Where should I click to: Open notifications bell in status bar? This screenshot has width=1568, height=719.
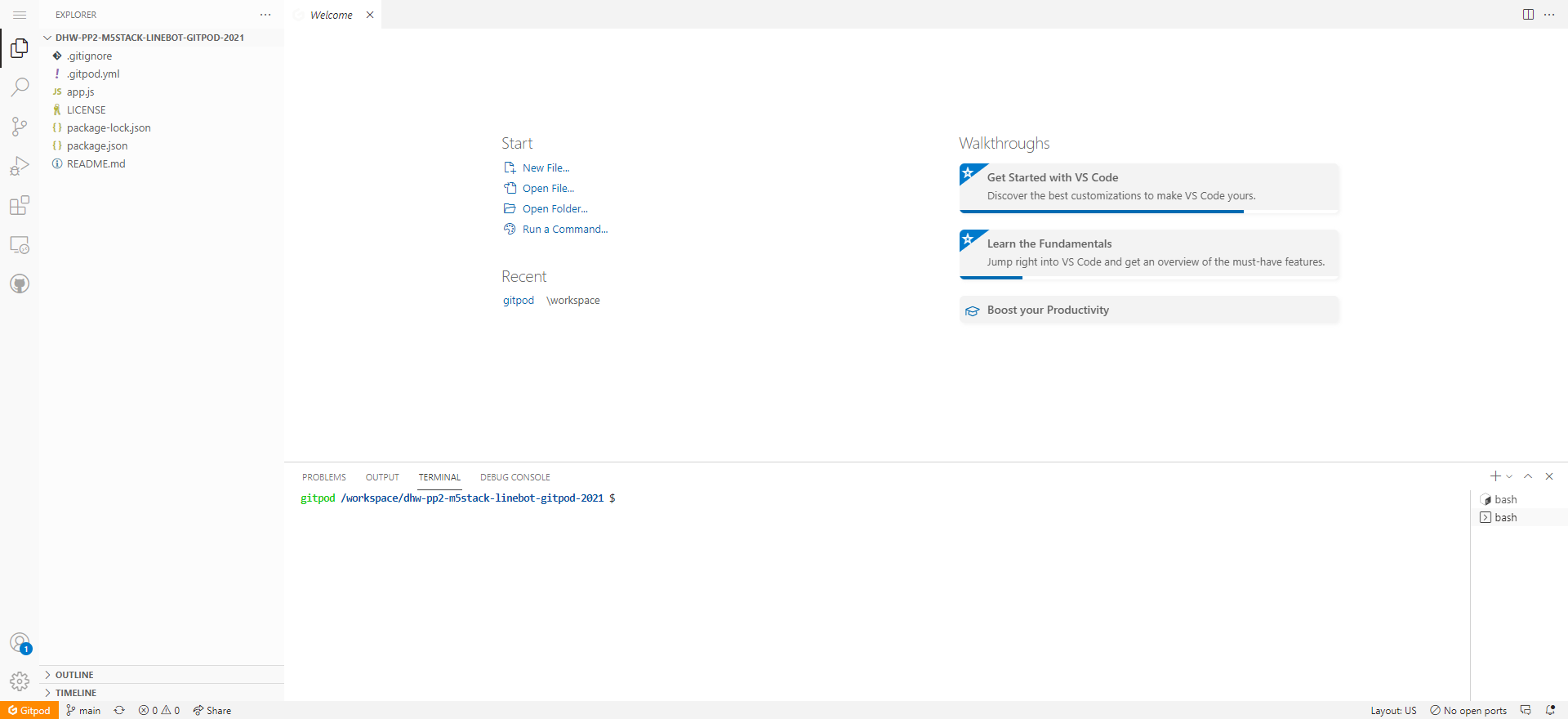(1550, 710)
